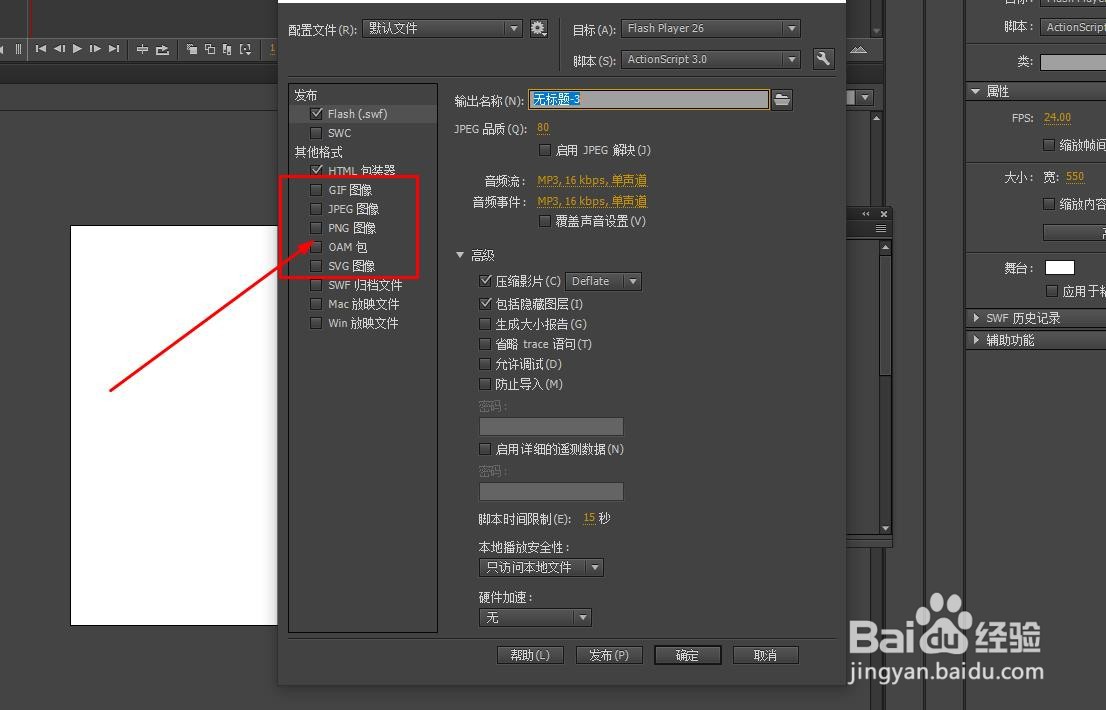Expand 辅助功能 section
The image size is (1106, 710).
point(977,340)
